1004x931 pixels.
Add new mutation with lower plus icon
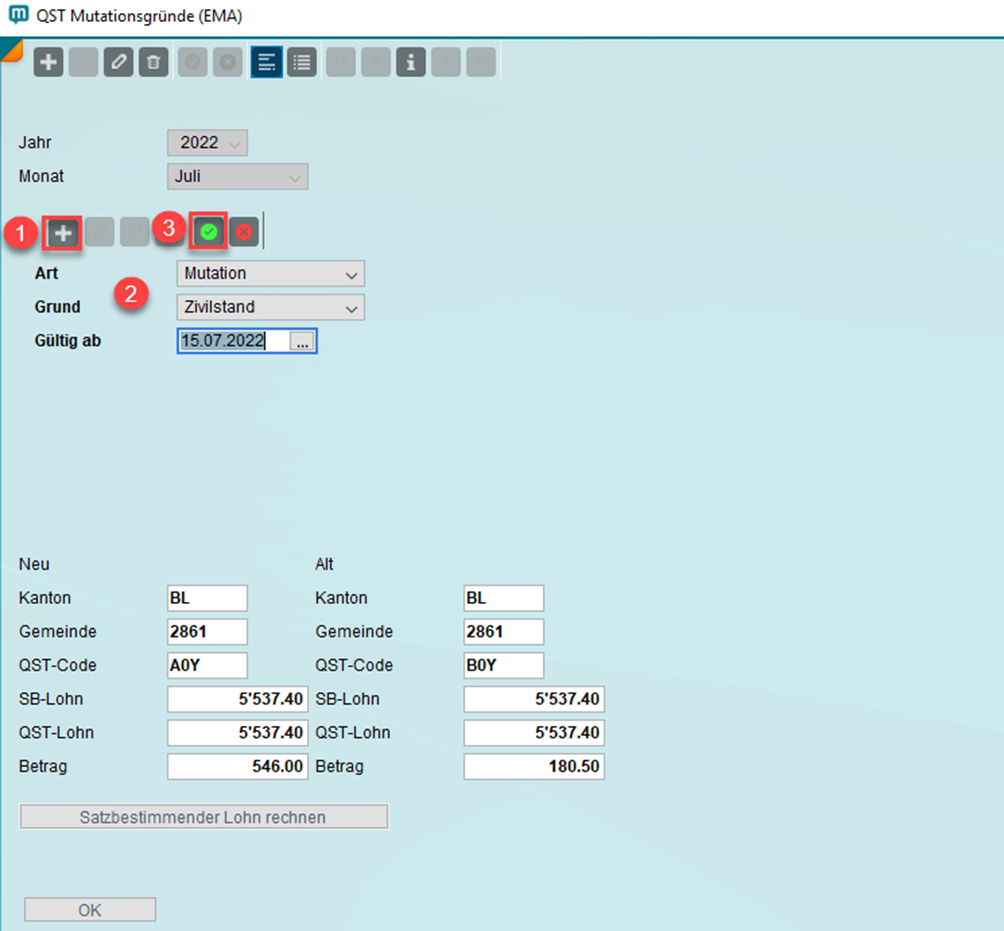tap(63, 233)
